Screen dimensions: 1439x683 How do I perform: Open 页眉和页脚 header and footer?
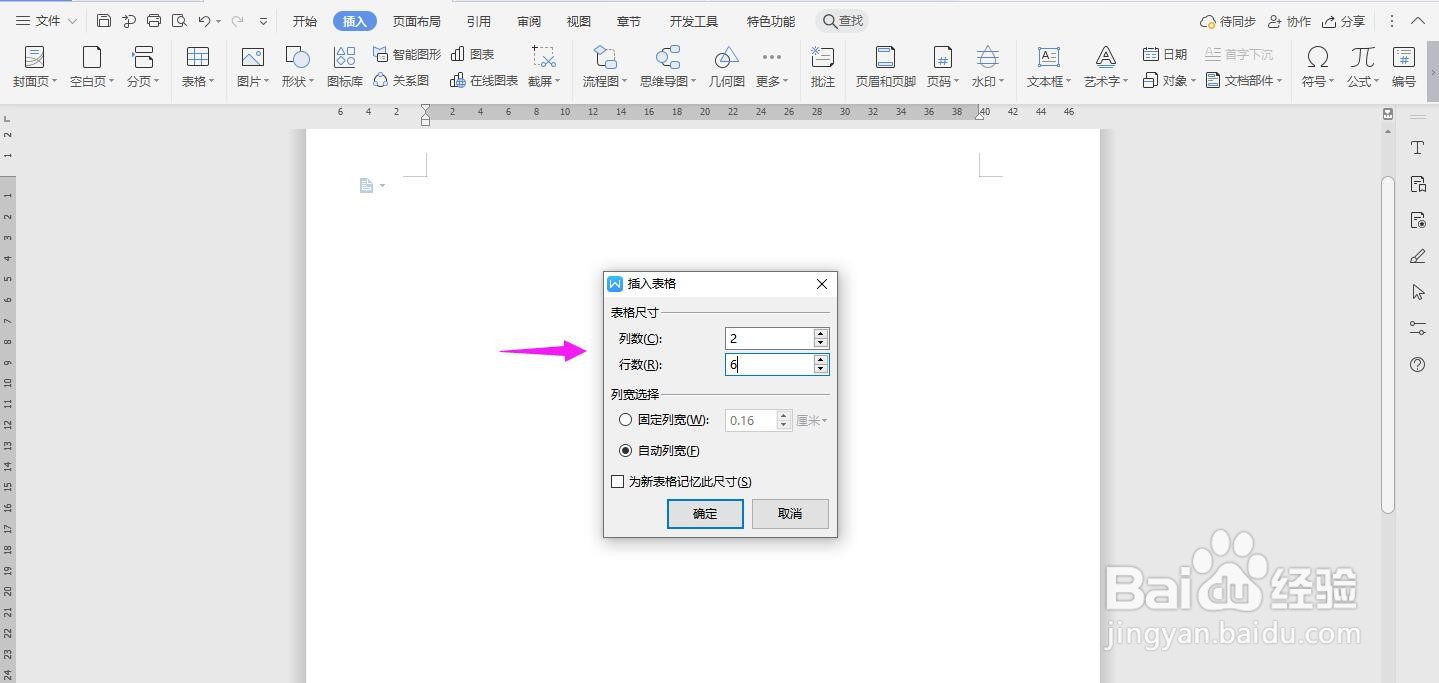pyautogui.click(x=885, y=67)
